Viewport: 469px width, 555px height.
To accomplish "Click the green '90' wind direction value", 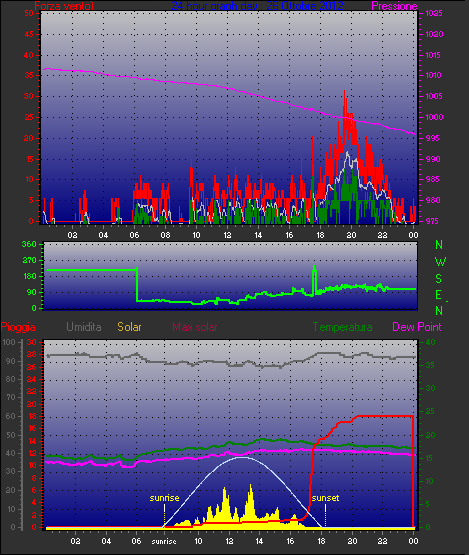I will 32,292.
